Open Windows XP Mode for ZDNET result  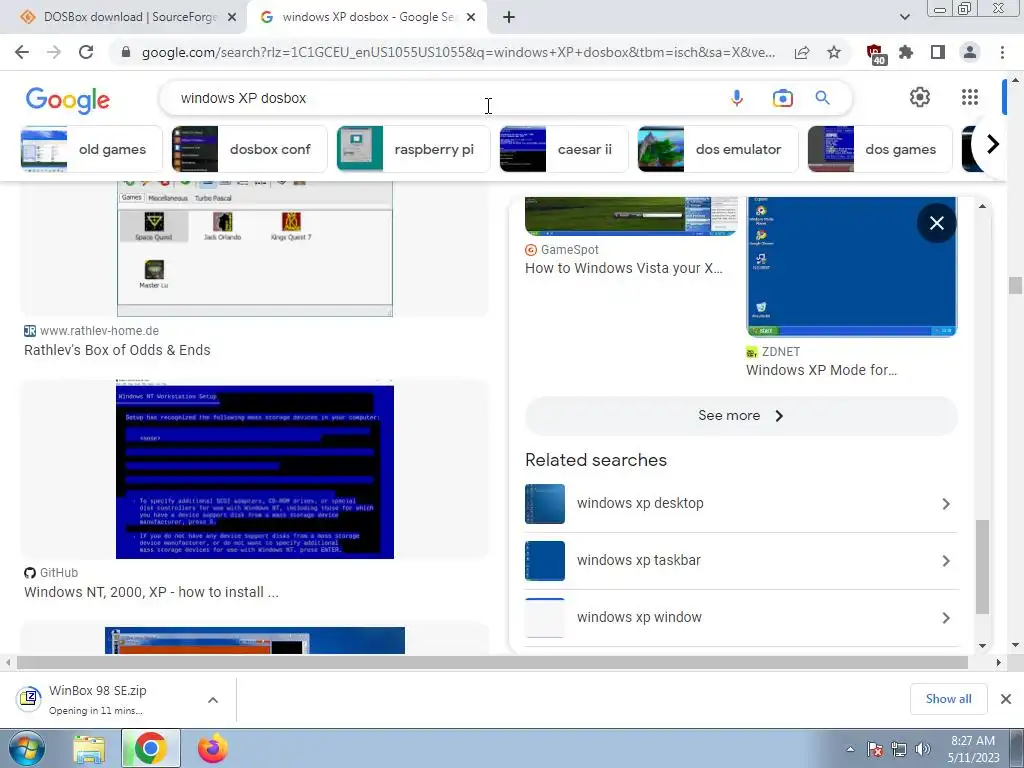click(x=821, y=370)
